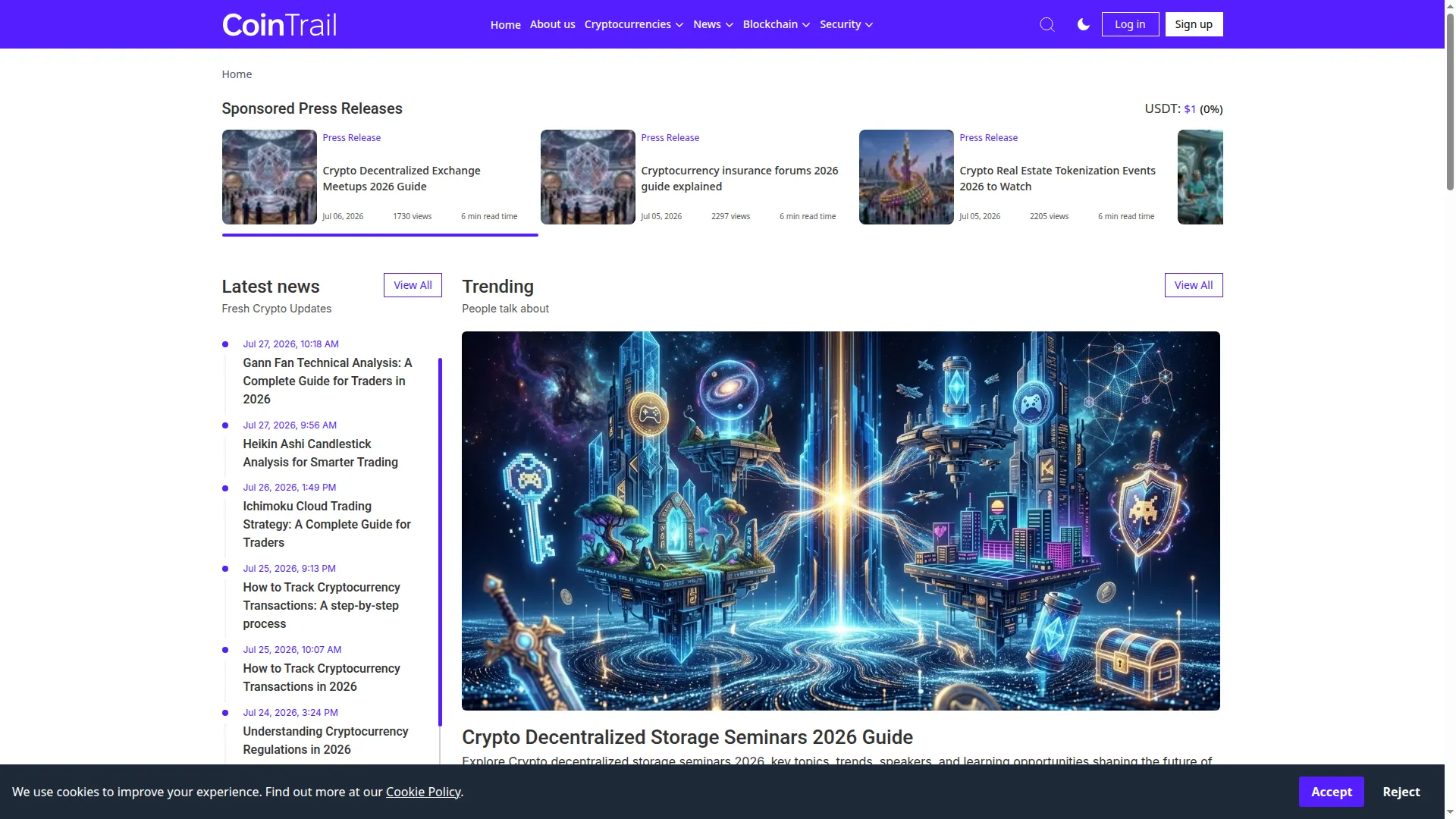Open Crypto Real Estate Tokenization Events article
This screenshot has width=1456, height=819.
pyautogui.click(x=1057, y=178)
